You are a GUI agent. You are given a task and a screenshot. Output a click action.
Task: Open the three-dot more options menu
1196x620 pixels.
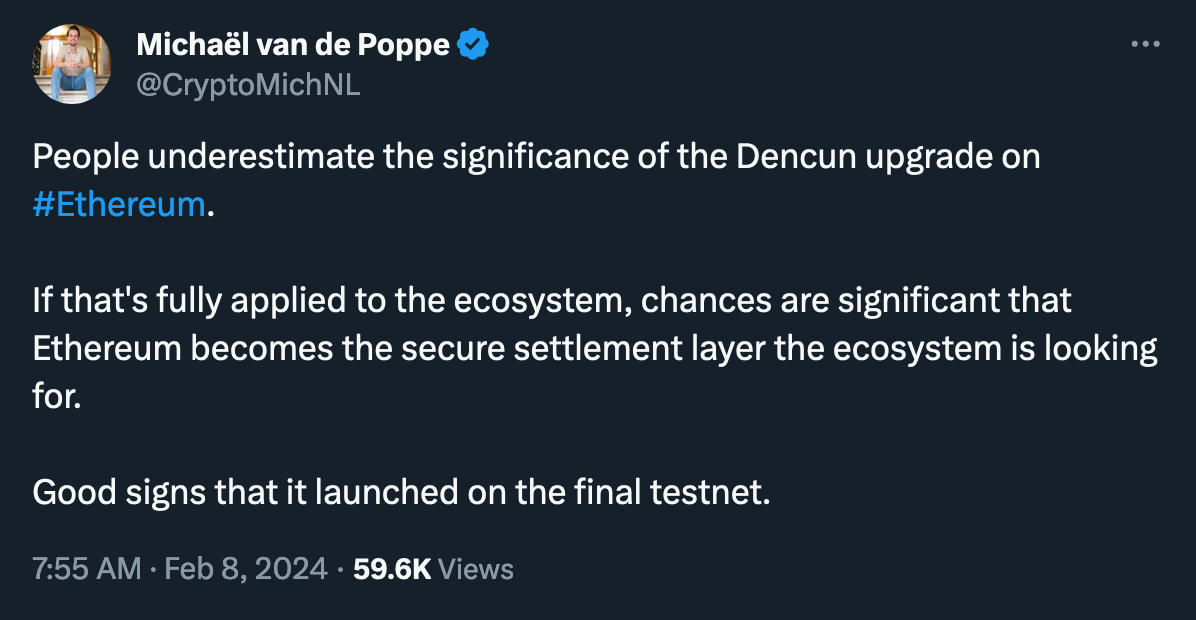coord(1145,44)
